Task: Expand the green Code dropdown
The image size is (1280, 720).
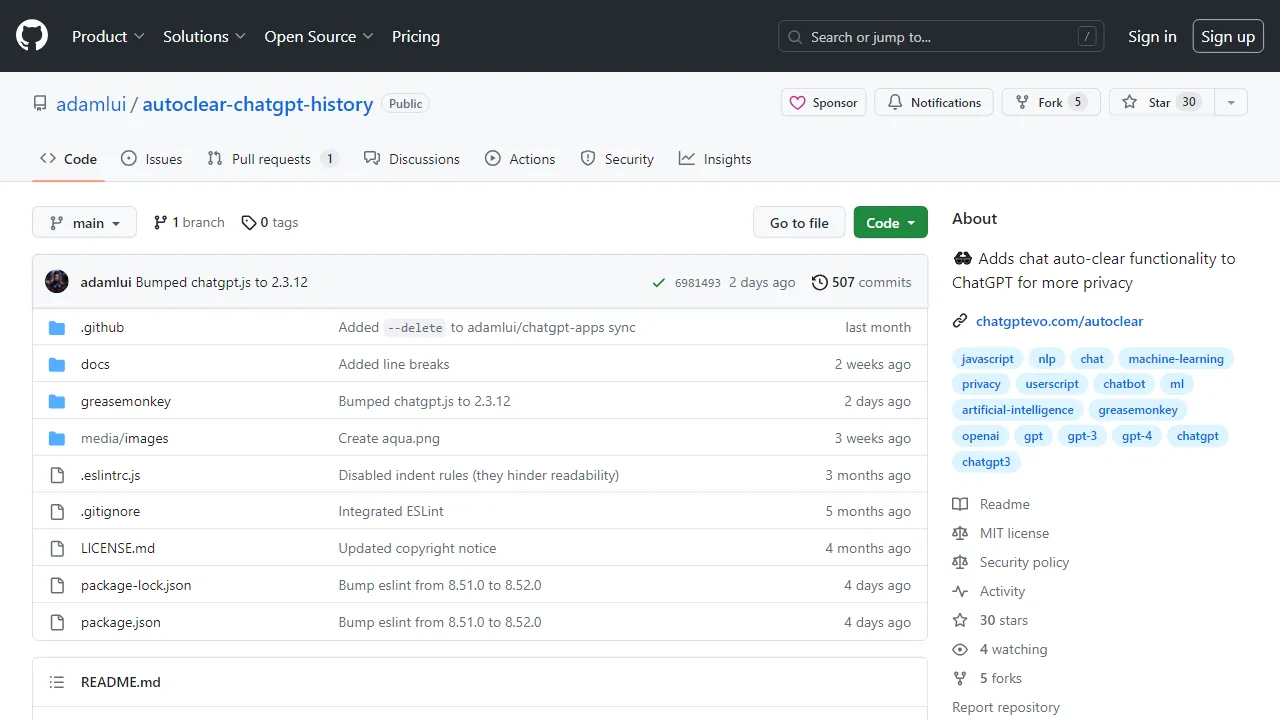Action: (890, 222)
